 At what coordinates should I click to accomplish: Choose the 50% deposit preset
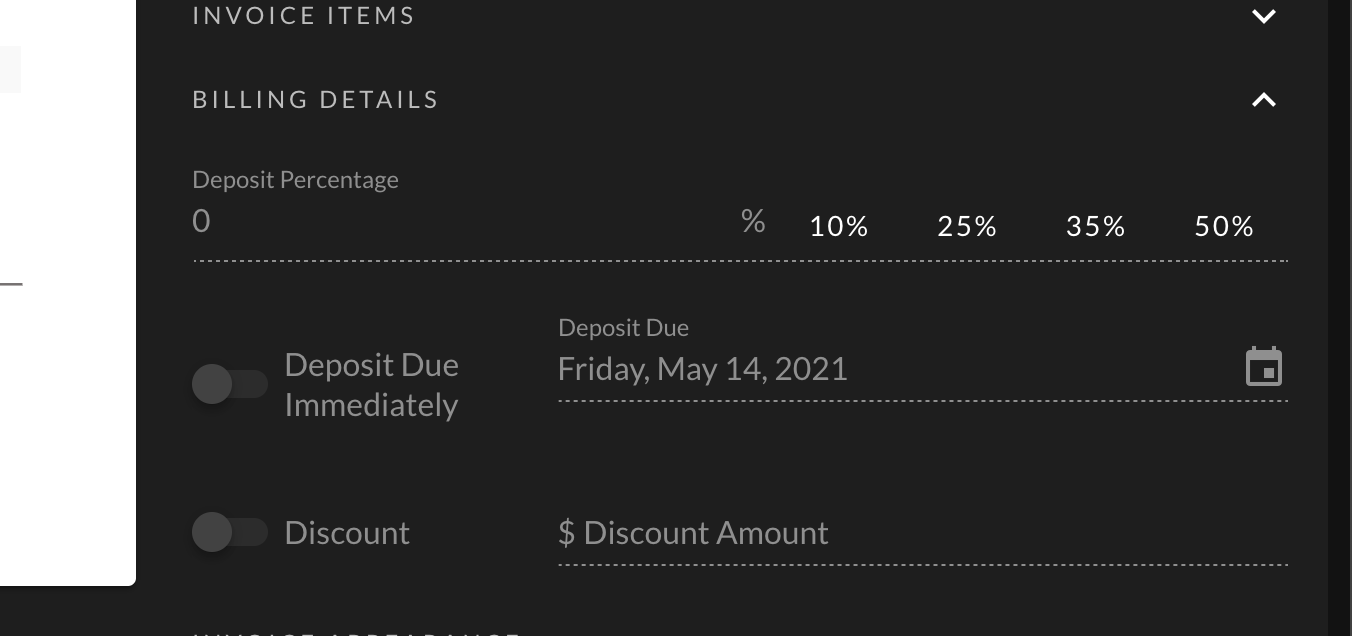point(1224,227)
